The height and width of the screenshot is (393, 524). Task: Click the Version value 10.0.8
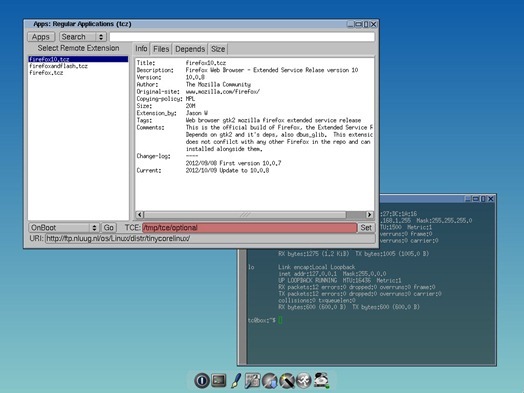(195, 77)
